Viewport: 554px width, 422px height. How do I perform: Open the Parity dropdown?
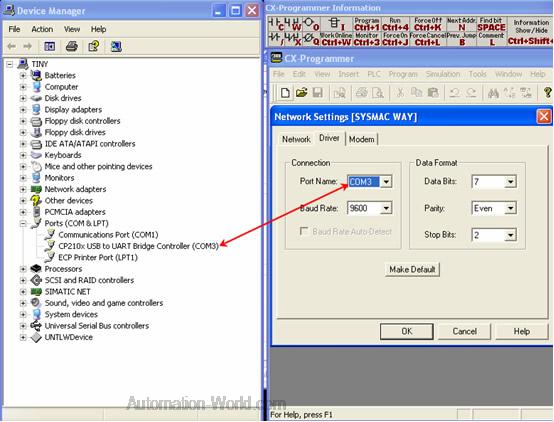coord(510,208)
